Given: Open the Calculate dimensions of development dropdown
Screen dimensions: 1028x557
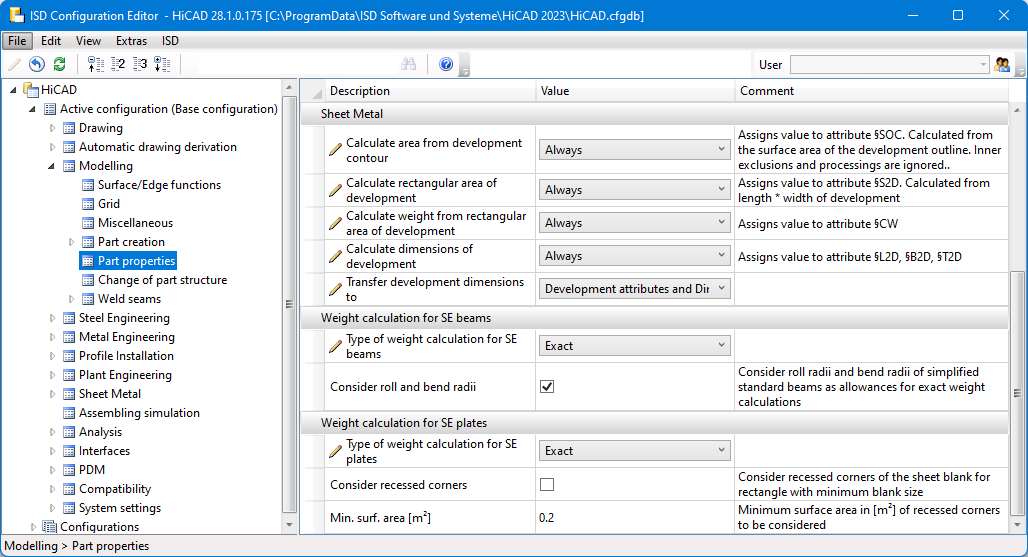Looking at the screenshot, I should (635, 256).
